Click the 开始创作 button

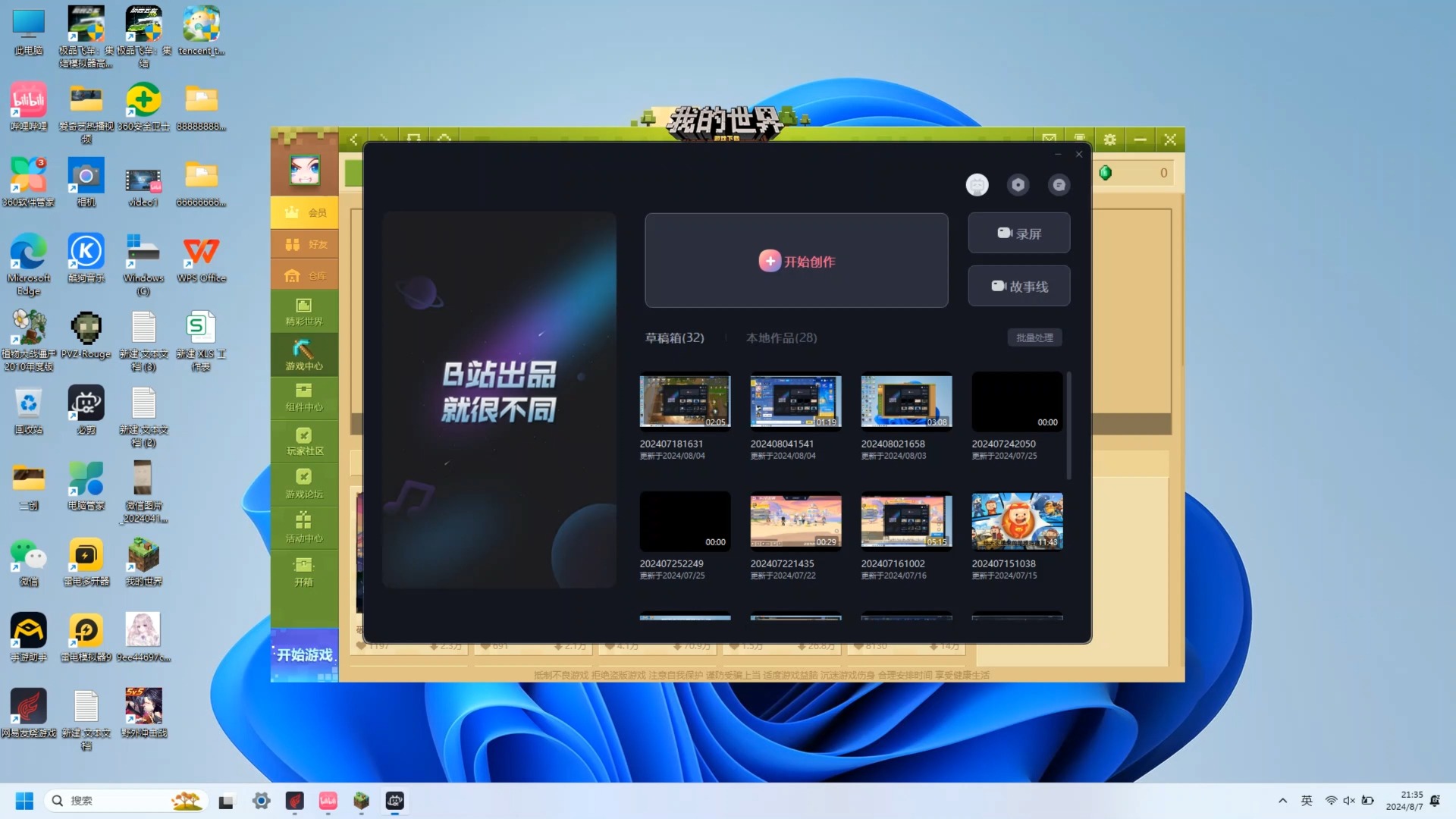(x=796, y=261)
